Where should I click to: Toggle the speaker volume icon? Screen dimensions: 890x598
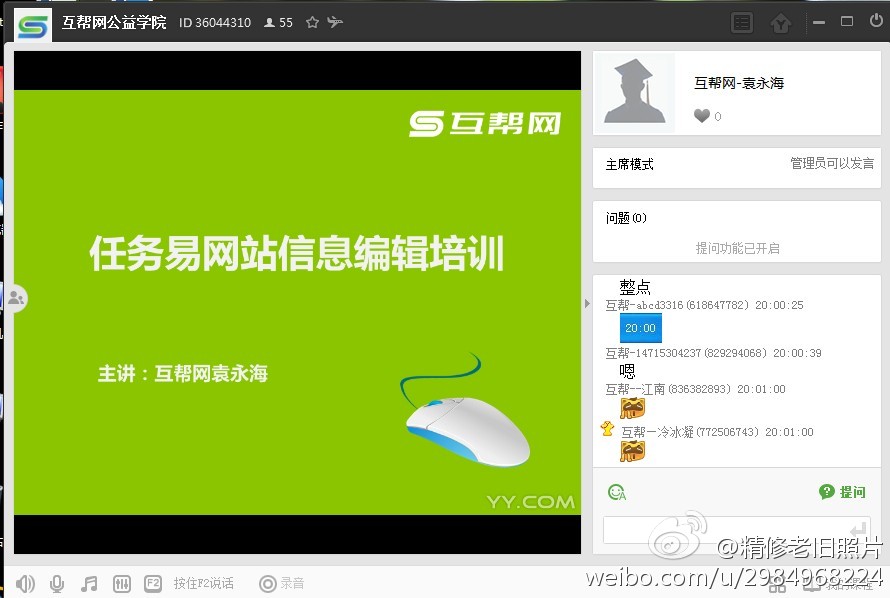tap(25, 583)
